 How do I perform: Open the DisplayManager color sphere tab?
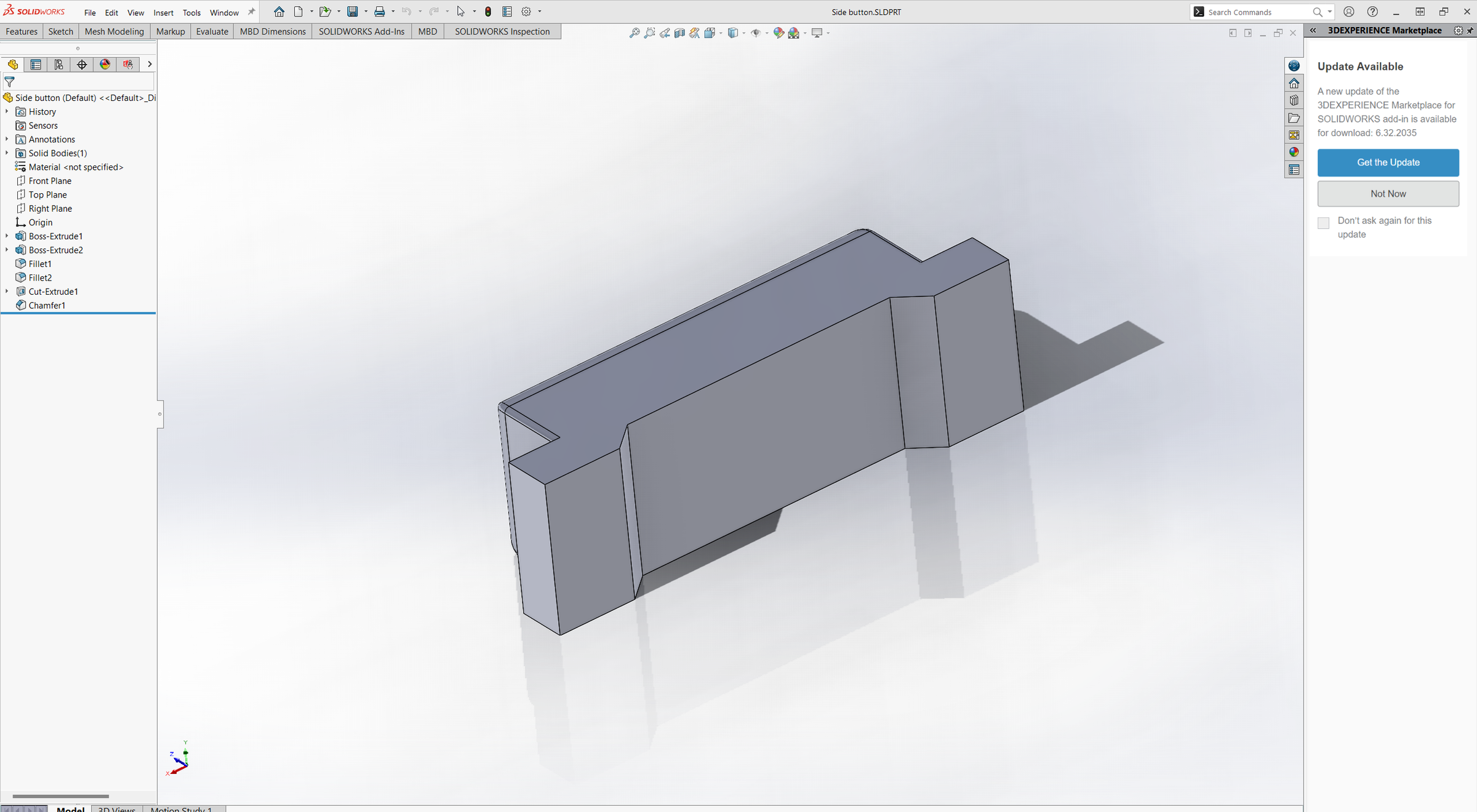tap(105, 65)
